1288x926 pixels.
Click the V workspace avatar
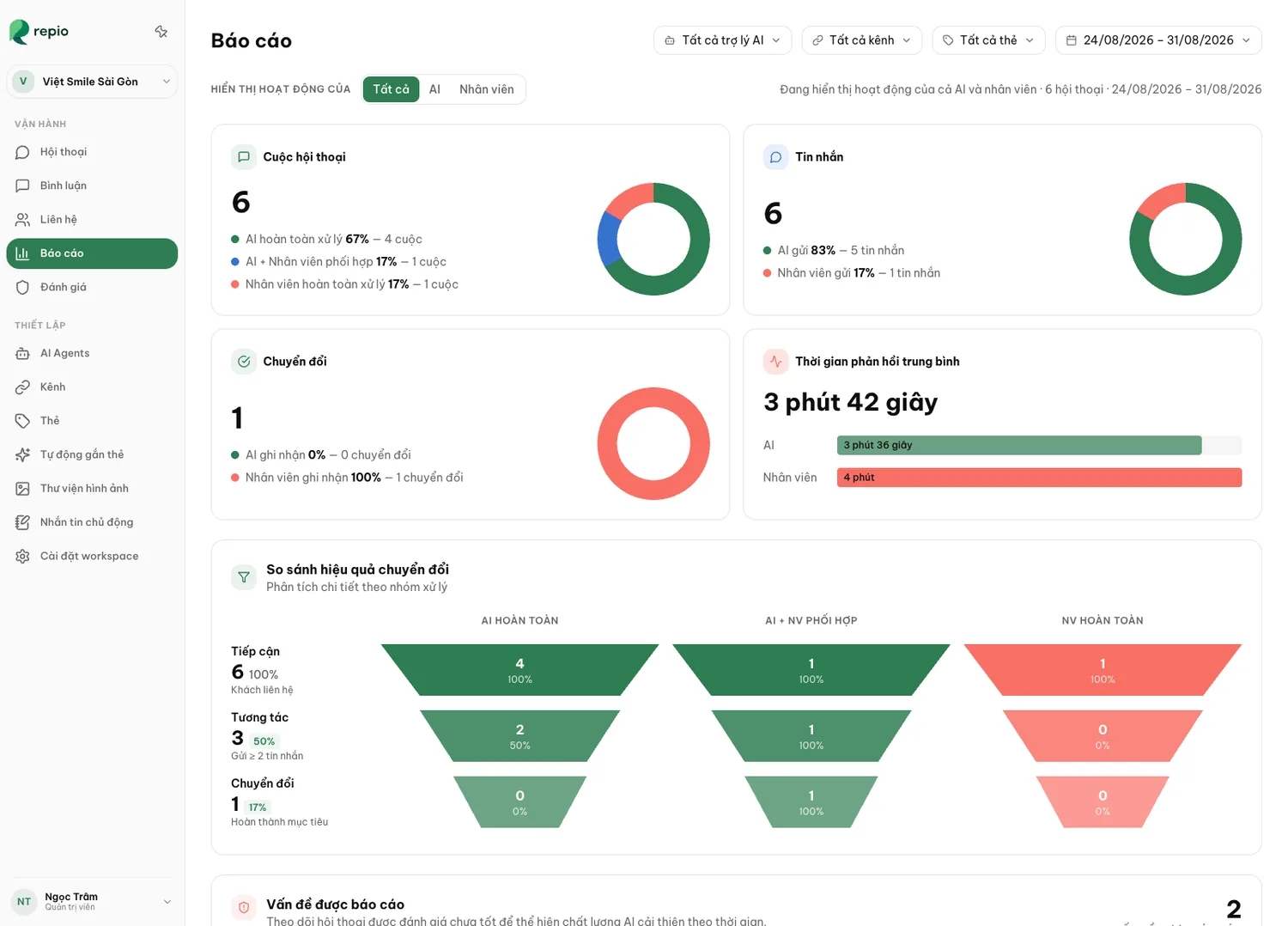click(23, 82)
